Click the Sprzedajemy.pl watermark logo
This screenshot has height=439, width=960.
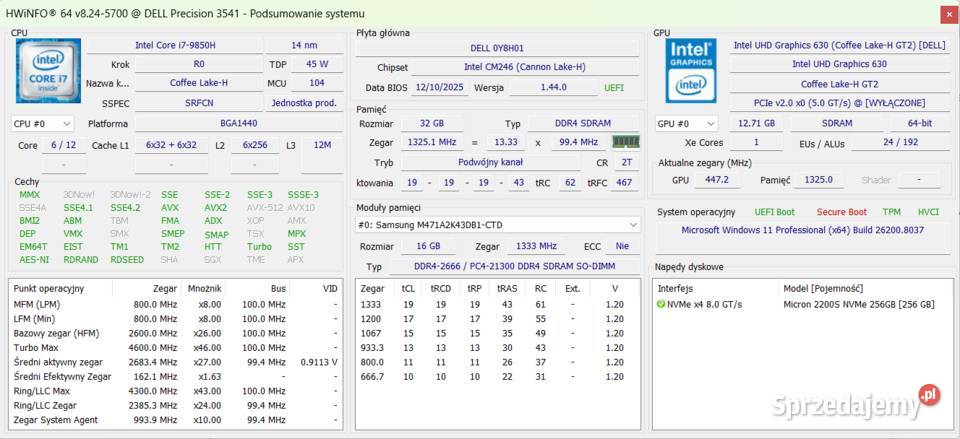pos(857,401)
